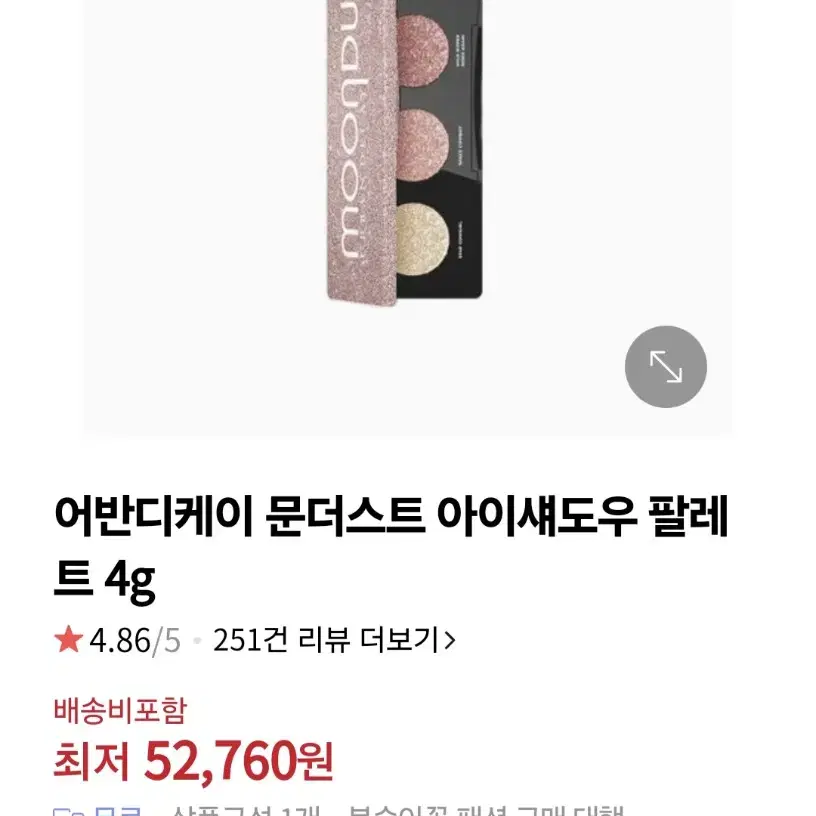Click the shade name beside the middle pan
Image resolution: width=816 pixels, height=816 pixels.
pos(461,145)
